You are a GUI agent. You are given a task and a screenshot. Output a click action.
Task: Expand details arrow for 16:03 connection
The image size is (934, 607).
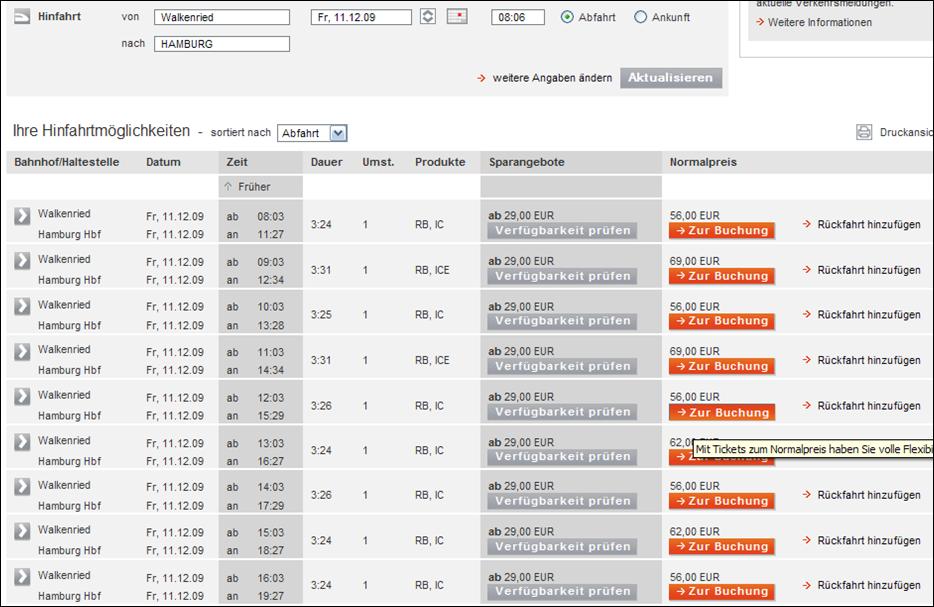[22, 577]
